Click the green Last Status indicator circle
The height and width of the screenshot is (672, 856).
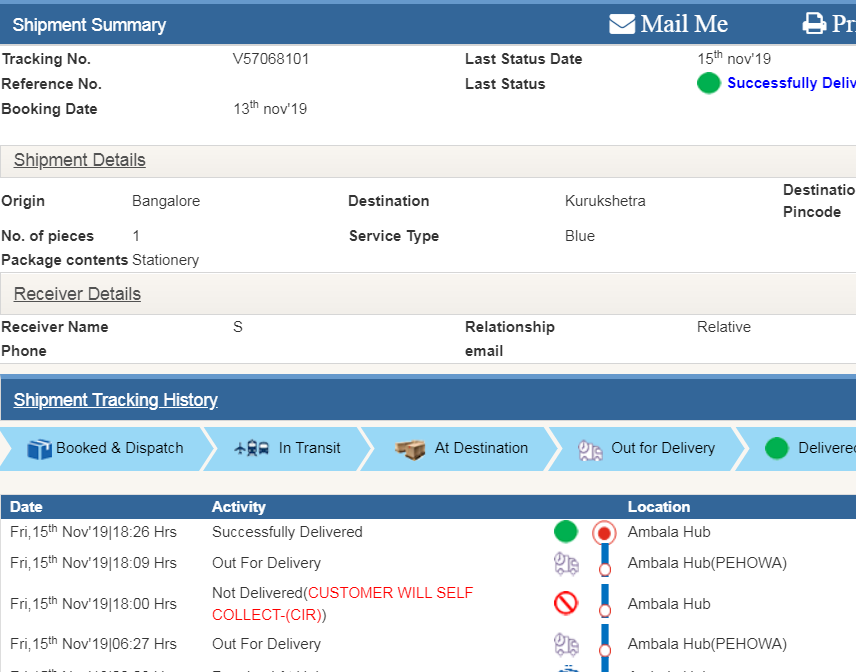(x=708, y=84)
